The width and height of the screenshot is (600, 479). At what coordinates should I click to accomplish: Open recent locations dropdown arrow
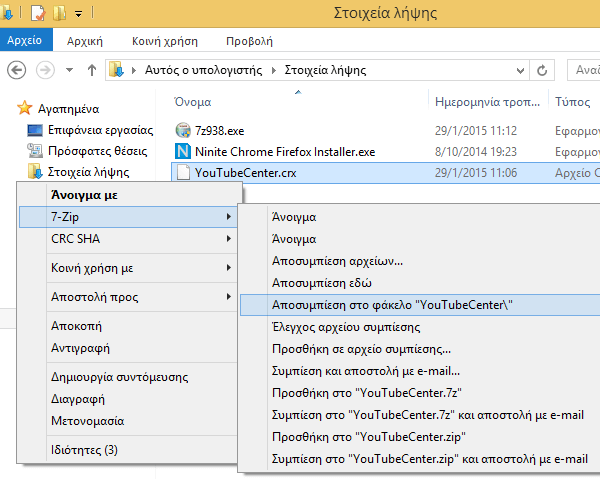(69, 70)
